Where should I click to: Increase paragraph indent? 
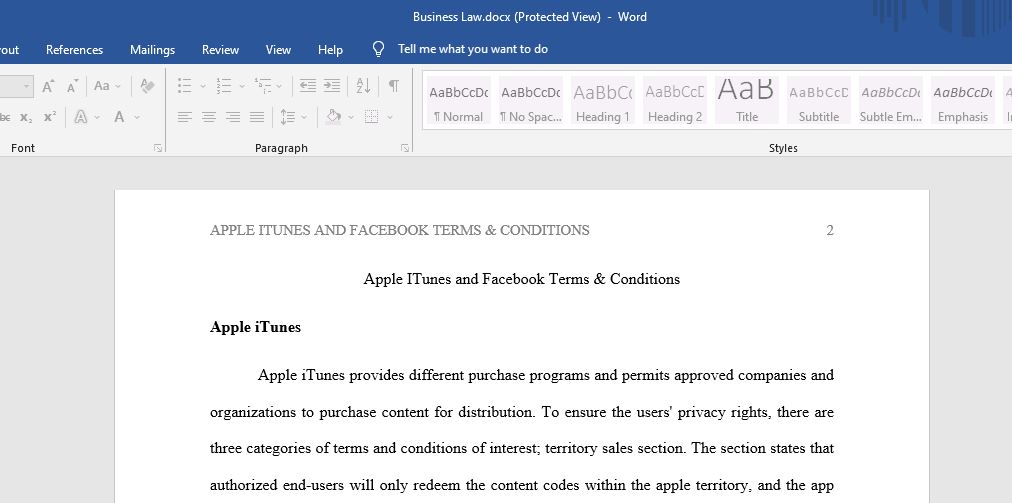(x=332, y=86)
